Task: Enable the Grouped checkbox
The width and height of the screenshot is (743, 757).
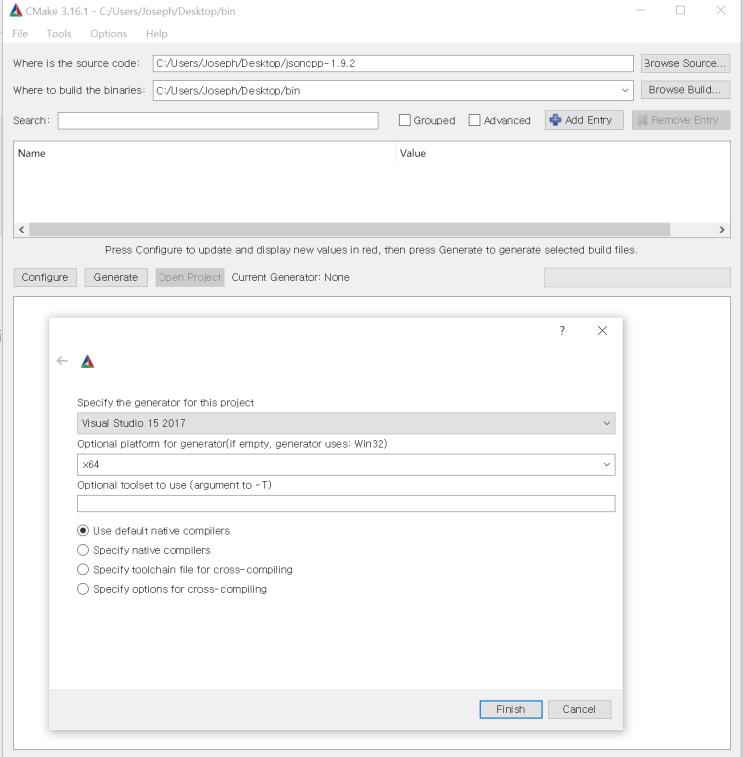Action: pyautogui.click(x=405, y=120)
